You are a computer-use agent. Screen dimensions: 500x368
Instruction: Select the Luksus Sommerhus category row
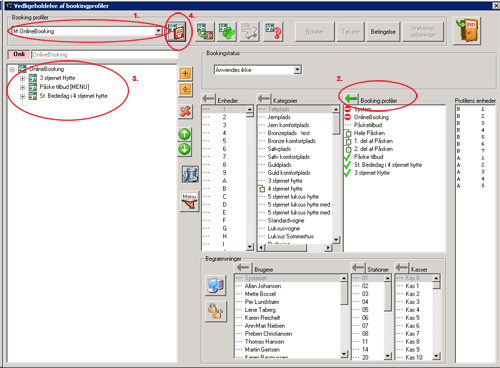coord(290,236)
